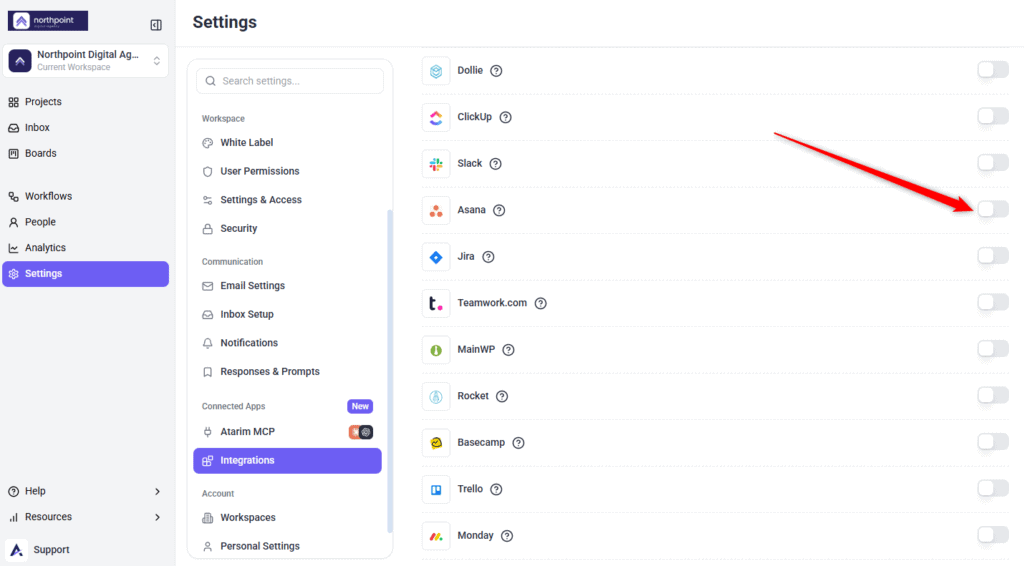Switch on the MainWP integration
Screen dimensions: 1024x566
[993, 349]
